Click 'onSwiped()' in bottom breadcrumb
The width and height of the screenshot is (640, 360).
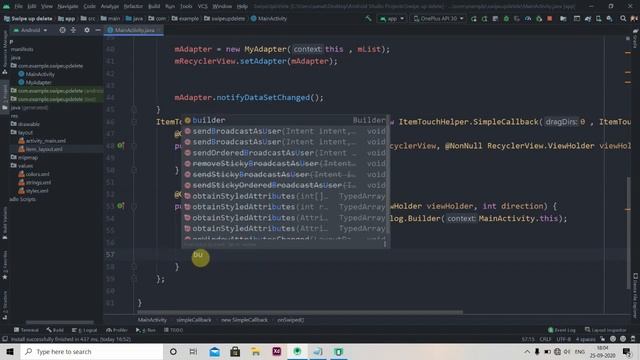pos(291,320)
